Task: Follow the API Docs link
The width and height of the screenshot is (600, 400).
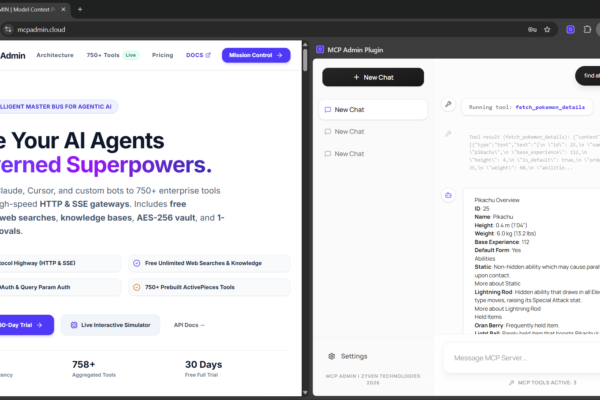Action: point(189,325)
